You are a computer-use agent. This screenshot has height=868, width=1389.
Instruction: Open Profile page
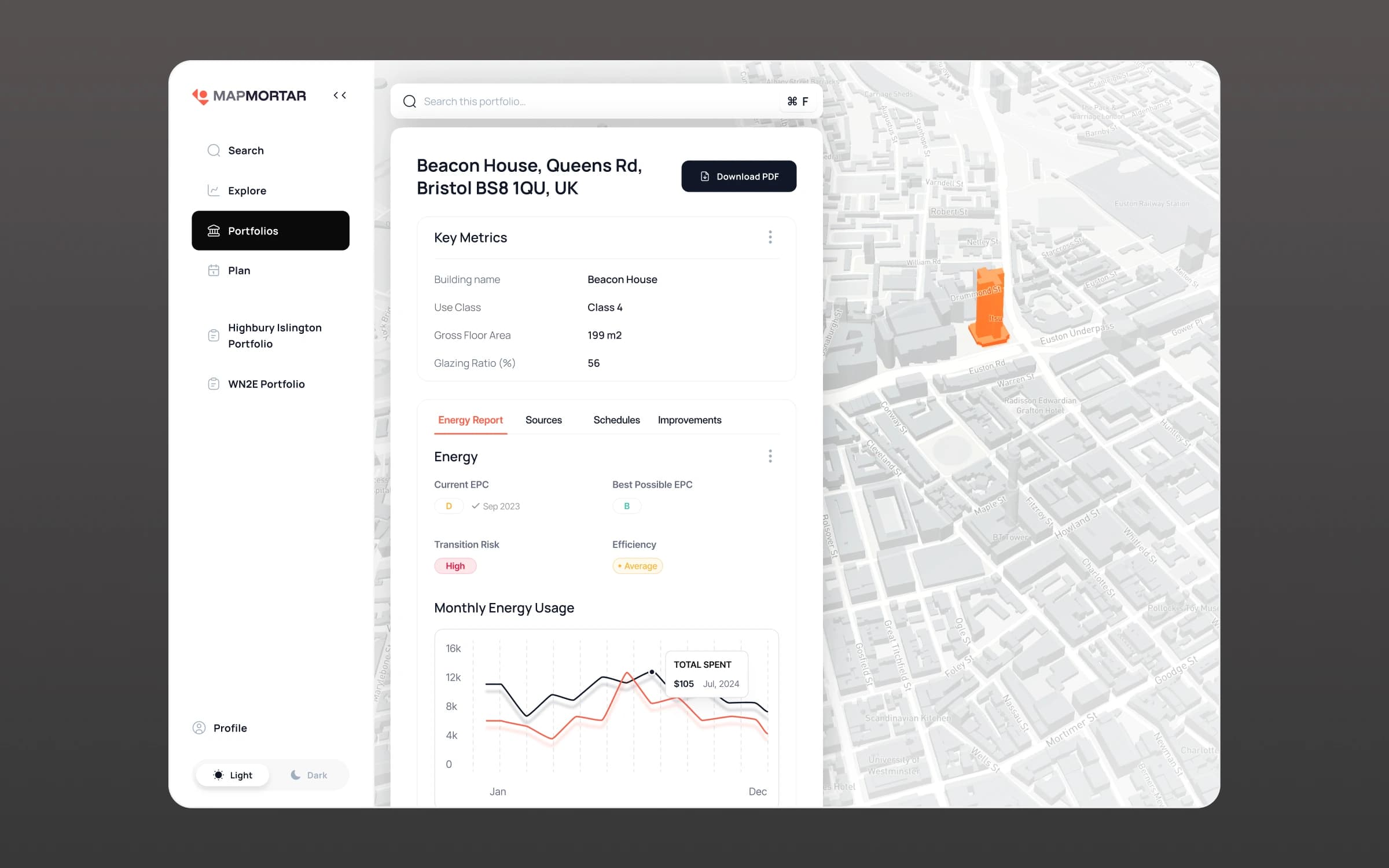(220, 728)
